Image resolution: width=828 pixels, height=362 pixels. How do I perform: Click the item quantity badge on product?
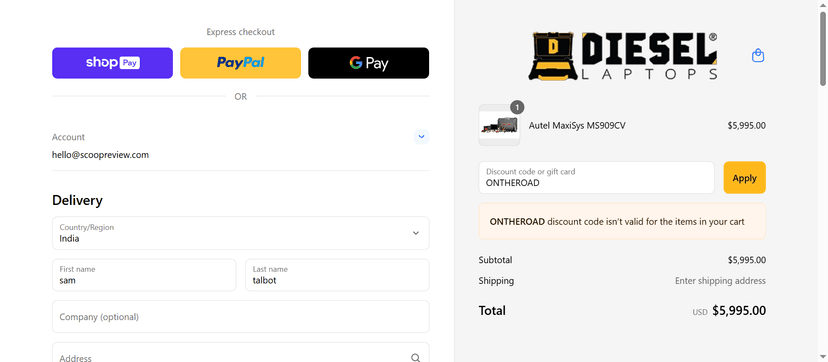pyautogui.click(x=517, y=108)
